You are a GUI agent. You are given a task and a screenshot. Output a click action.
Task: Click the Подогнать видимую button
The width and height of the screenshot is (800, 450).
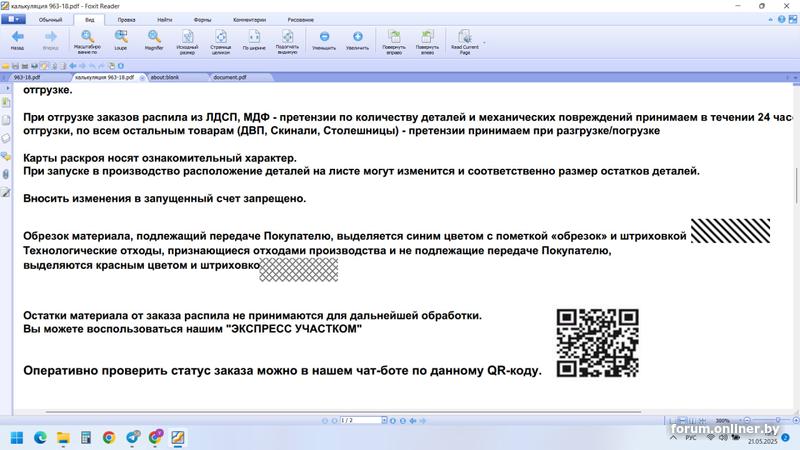point(287,41)
